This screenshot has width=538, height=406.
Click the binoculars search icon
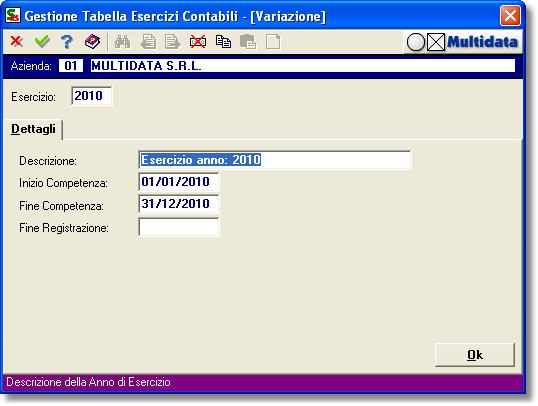pyautogui.click(x=122, y=42)
